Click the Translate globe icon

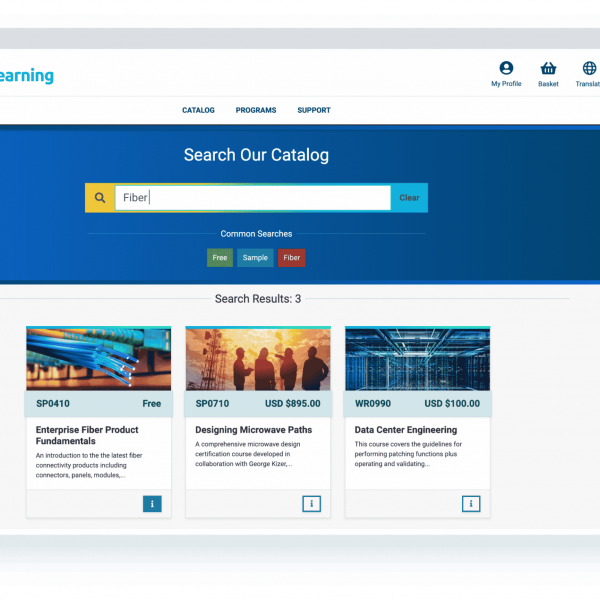click(x=589, y=69)
